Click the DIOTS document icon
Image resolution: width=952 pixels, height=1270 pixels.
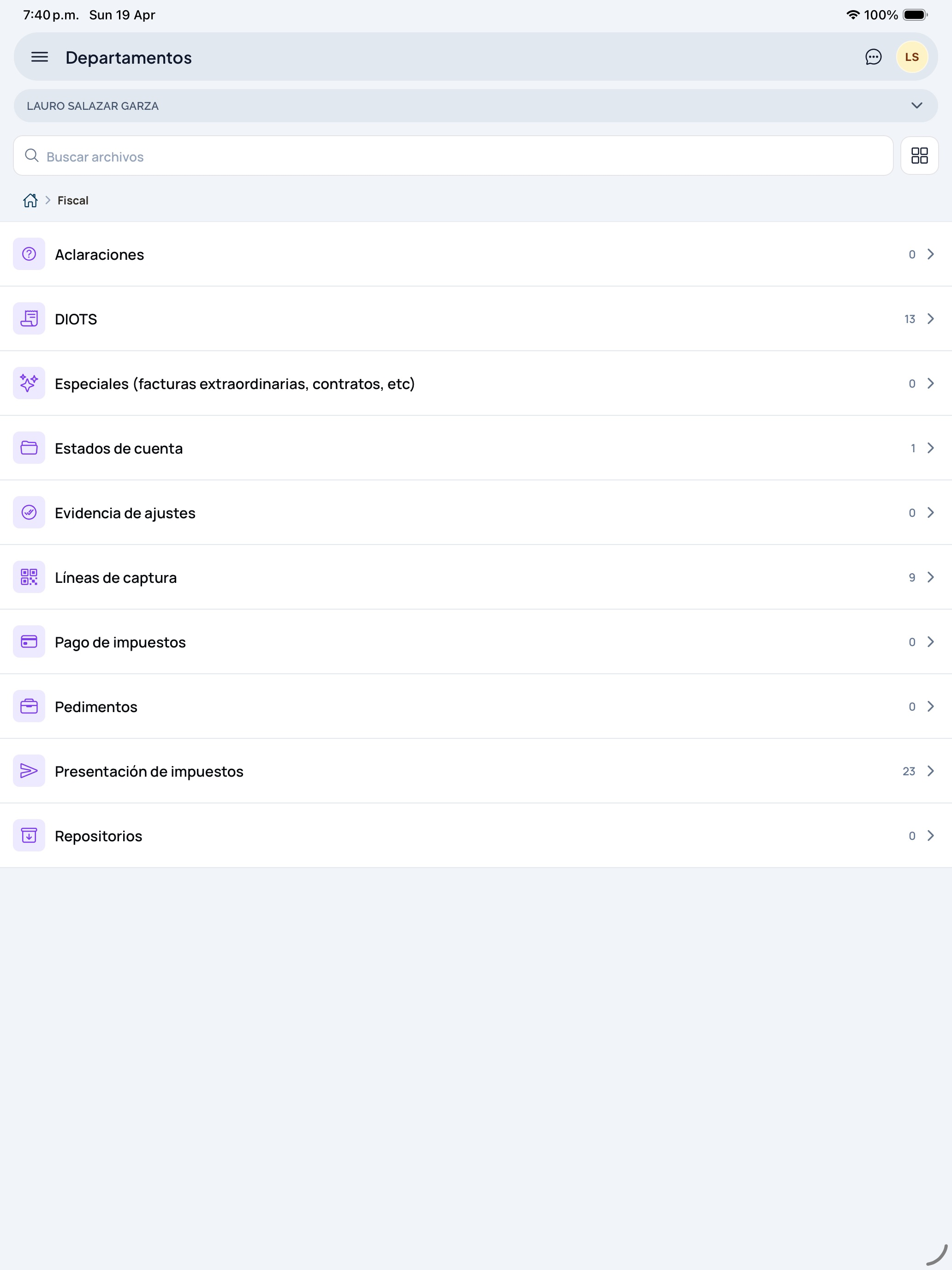click(x=29, y=318)
